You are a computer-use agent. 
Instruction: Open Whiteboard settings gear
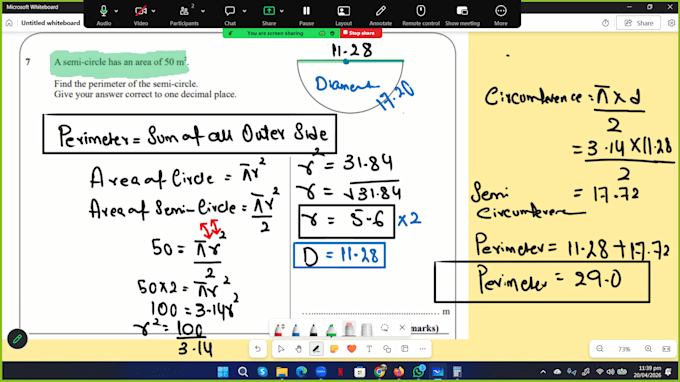tap(671, 23)
